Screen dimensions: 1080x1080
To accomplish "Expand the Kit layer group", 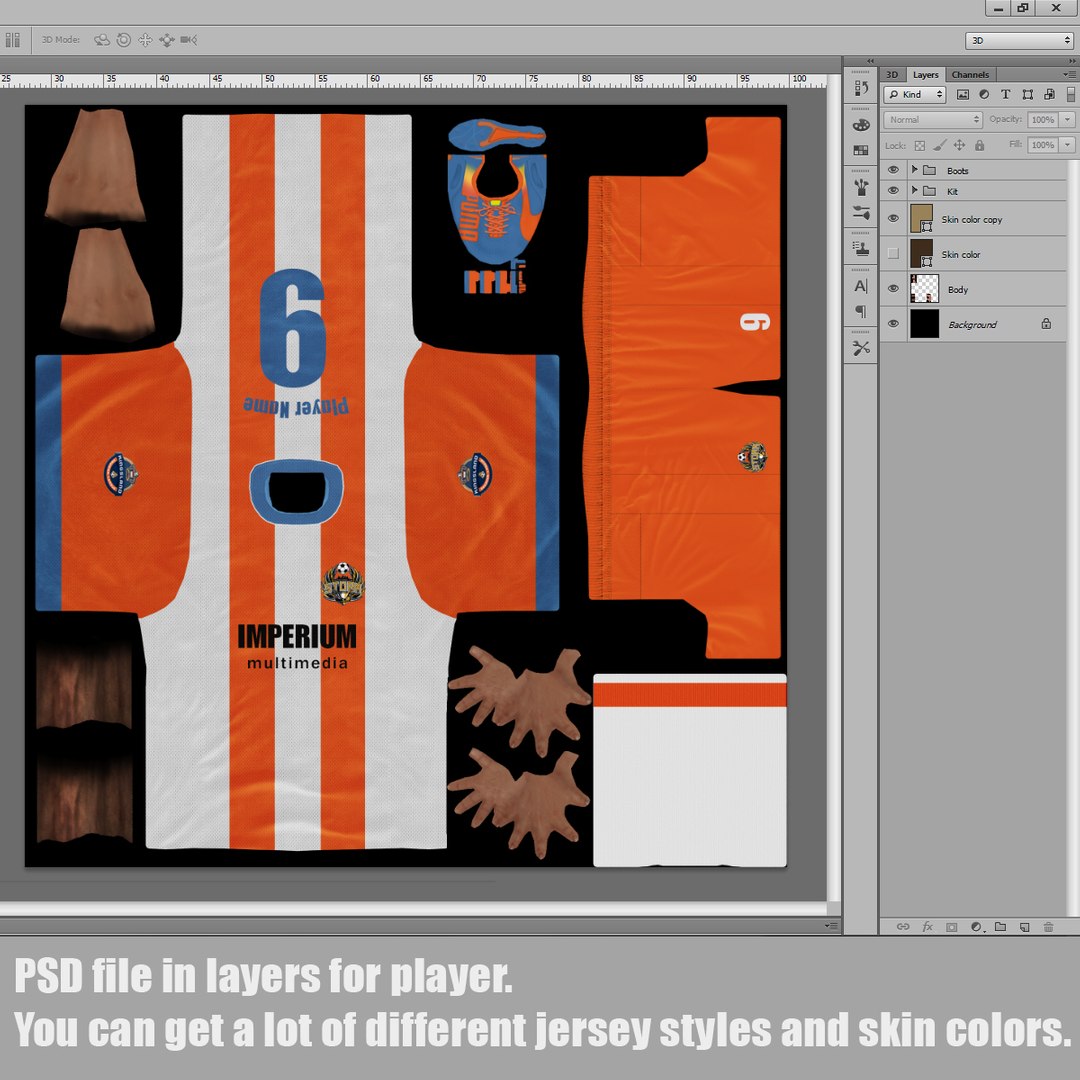I will click(x=915, y=190).
